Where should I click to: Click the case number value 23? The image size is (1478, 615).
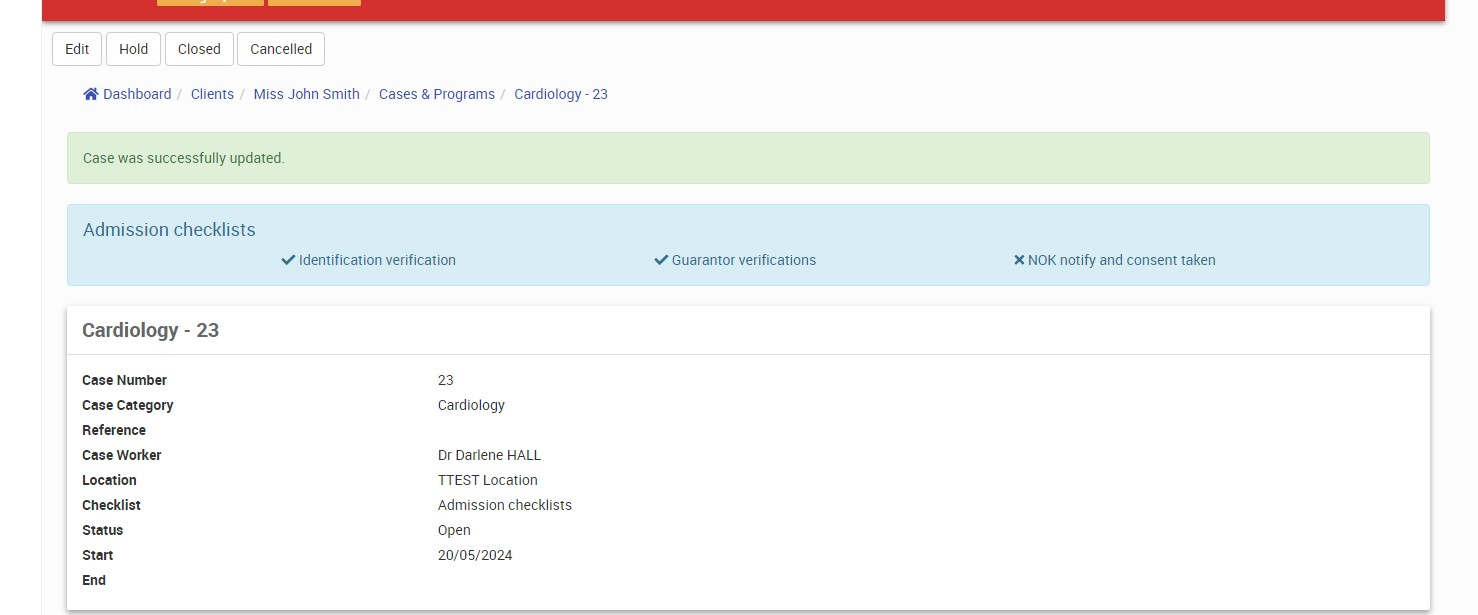pos(446,380)
